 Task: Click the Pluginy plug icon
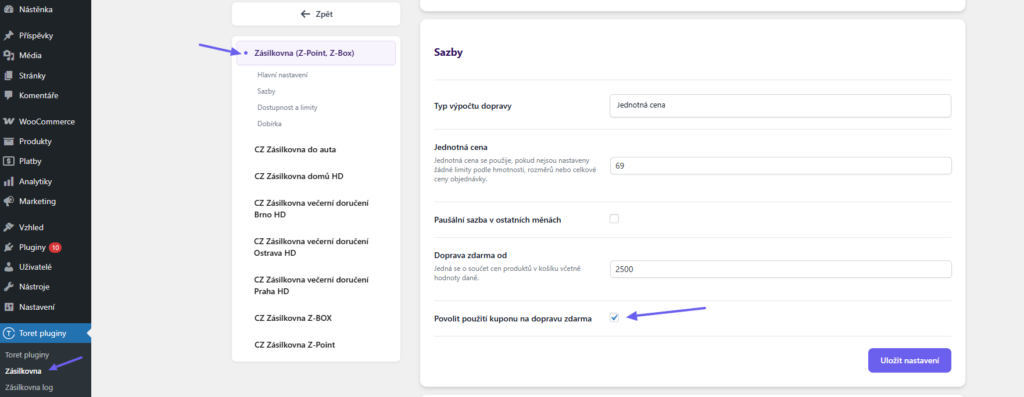coord(9,247)
